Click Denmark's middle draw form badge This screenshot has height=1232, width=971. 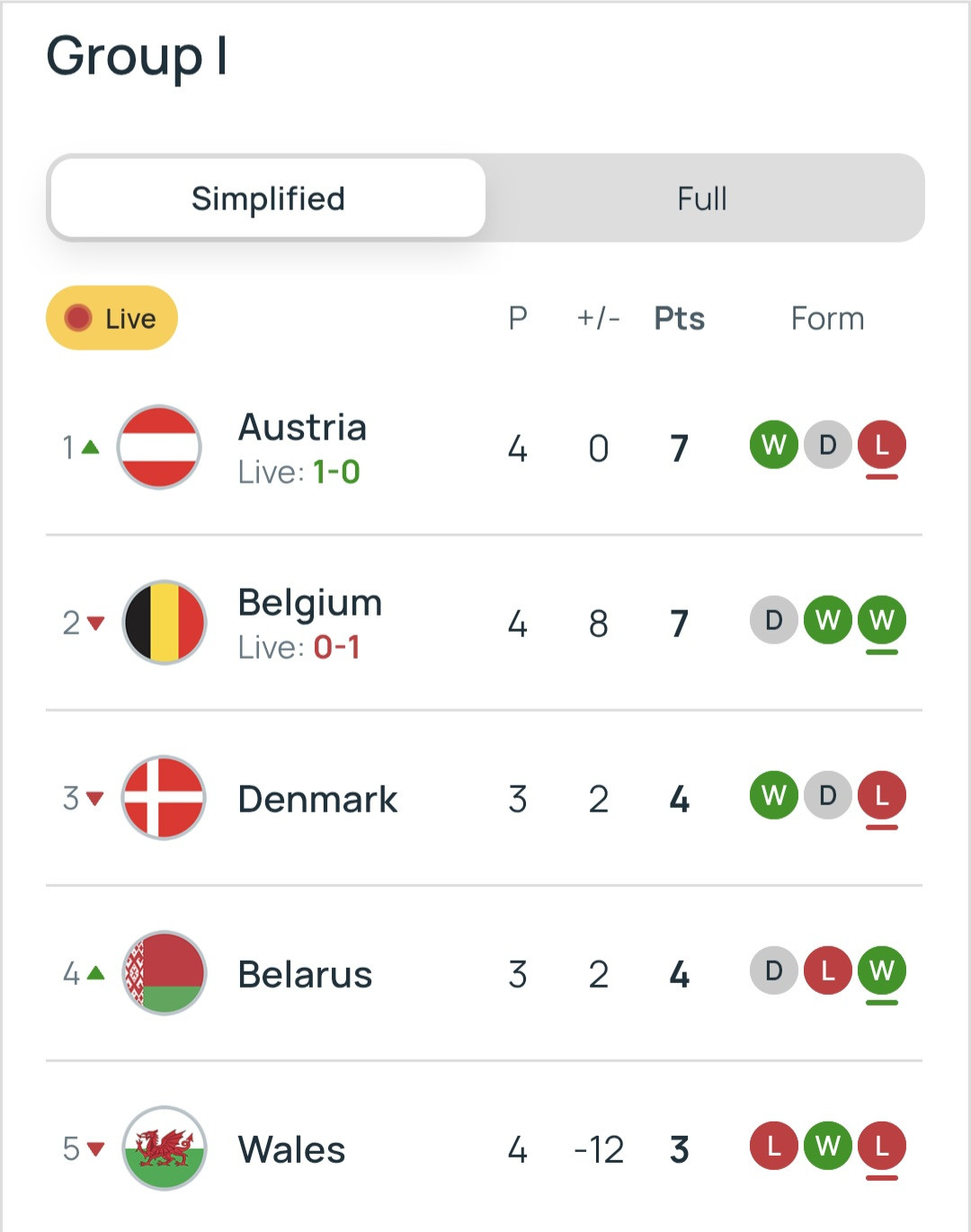point(827,795)
